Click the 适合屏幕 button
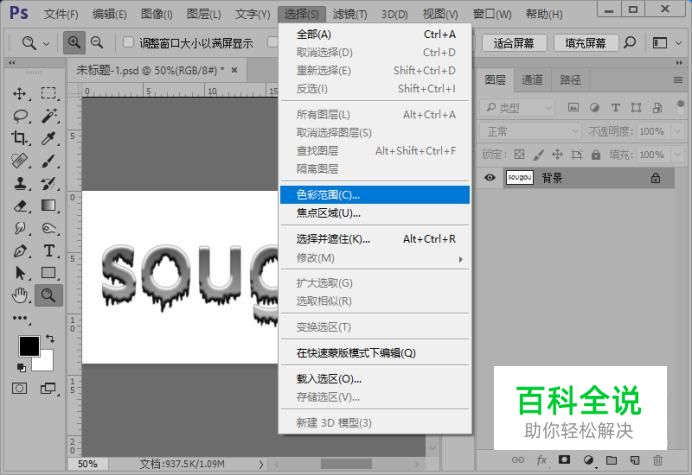This screenshot has height=475, width=692. pos(514,43)
